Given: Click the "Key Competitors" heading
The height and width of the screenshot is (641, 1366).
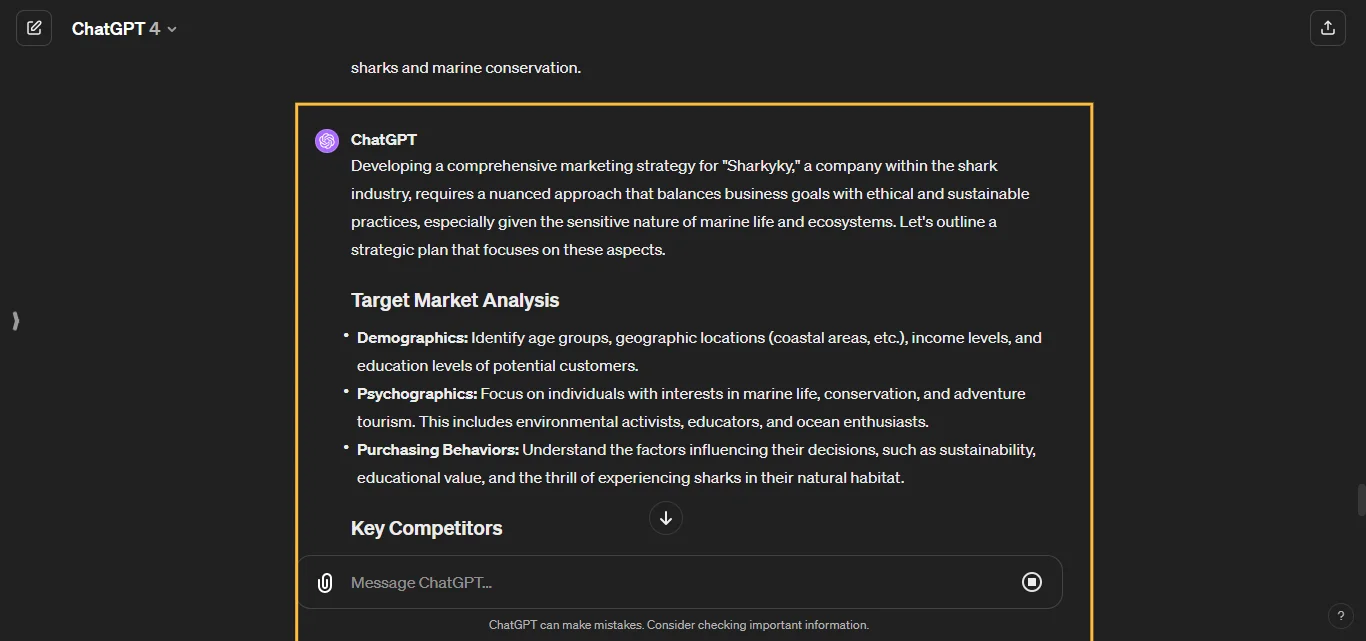Looking at the screenshot, I should click(x=426, y=528).
